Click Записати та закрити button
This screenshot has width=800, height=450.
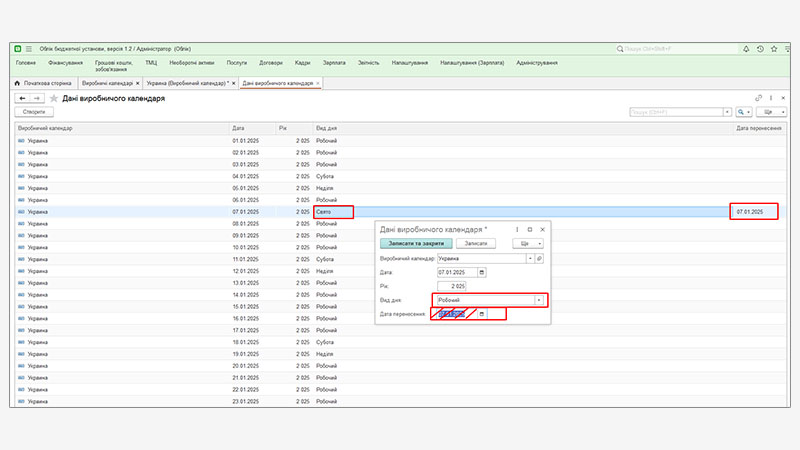pyautogui.click(x=416, y=243)
